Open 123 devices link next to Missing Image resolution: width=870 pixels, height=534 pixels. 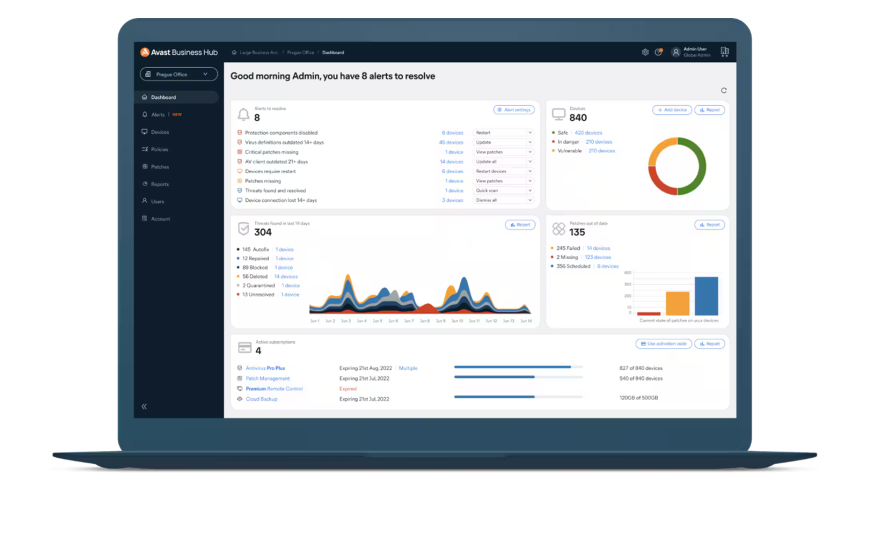598,257
